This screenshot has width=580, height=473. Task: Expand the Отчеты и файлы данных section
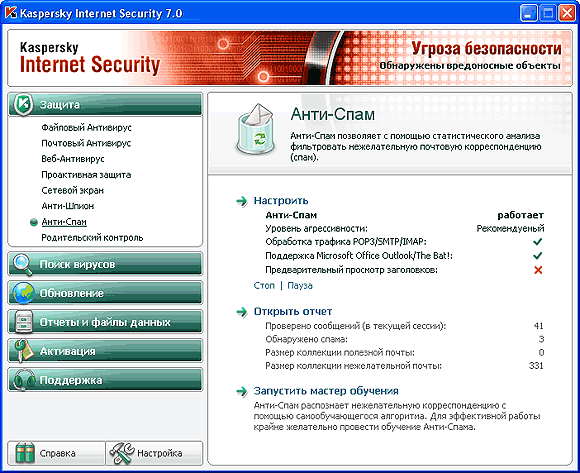pyautogui.click(x=105, y=322)
